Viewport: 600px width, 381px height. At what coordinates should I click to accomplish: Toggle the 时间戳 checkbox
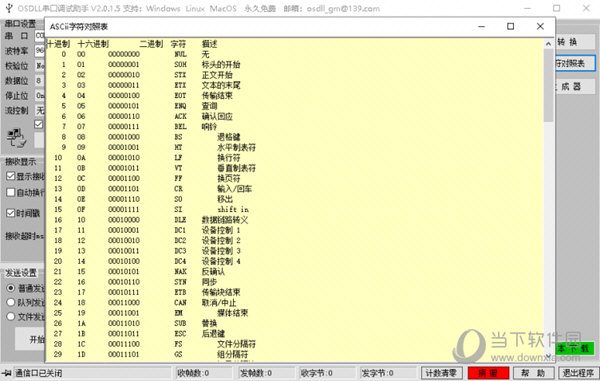10,213
